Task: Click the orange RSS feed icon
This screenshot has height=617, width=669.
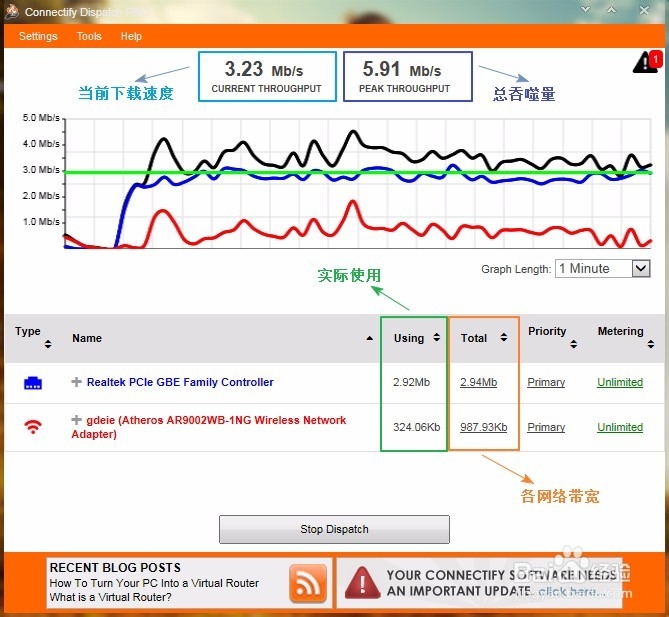Action: pyautogui.click(x=308, y=583)
